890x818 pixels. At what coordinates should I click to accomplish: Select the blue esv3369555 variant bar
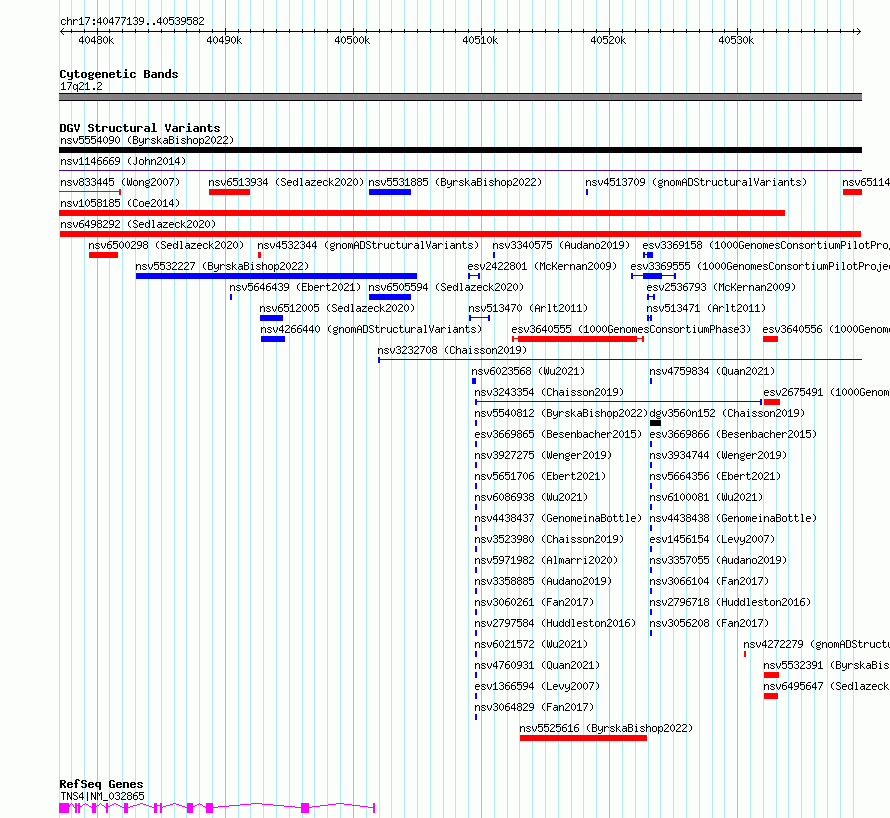(653, 276)
